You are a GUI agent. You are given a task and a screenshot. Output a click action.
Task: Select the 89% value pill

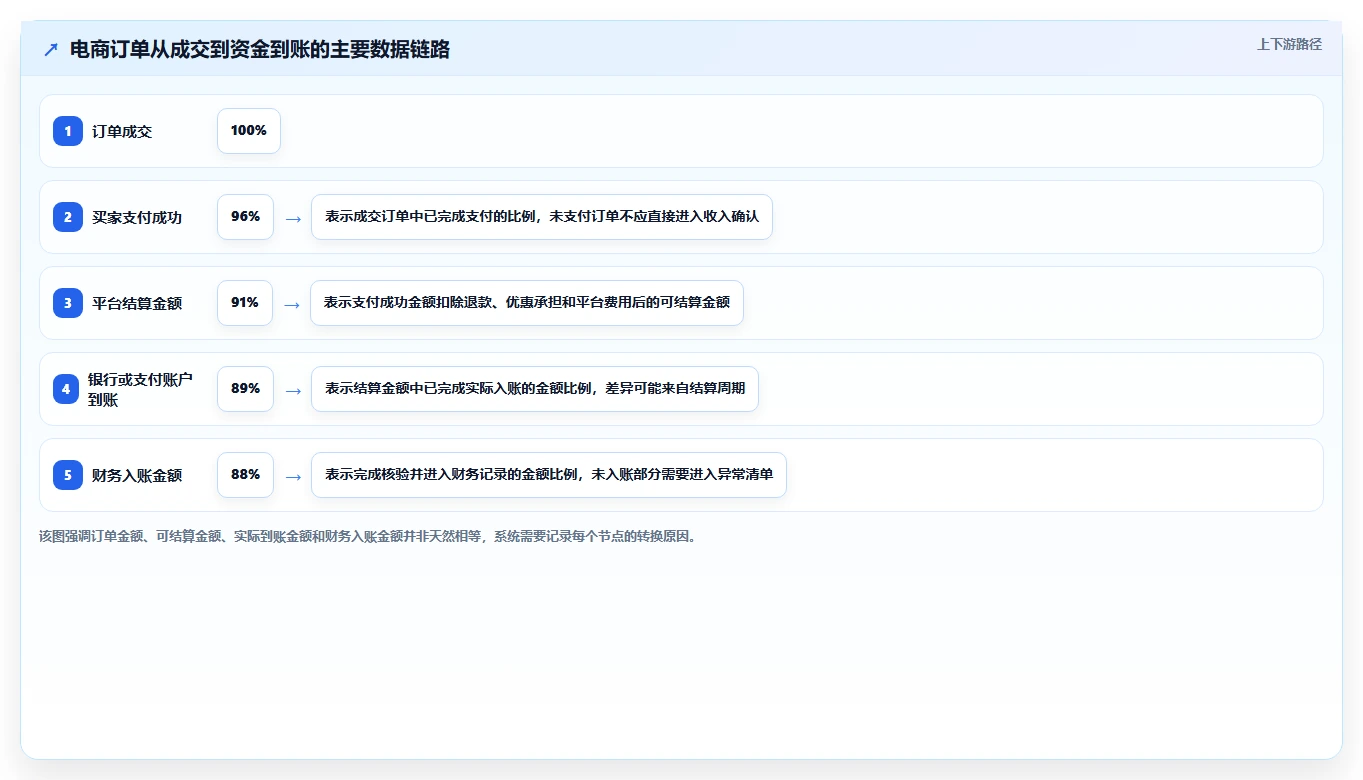tap(245, 389)
